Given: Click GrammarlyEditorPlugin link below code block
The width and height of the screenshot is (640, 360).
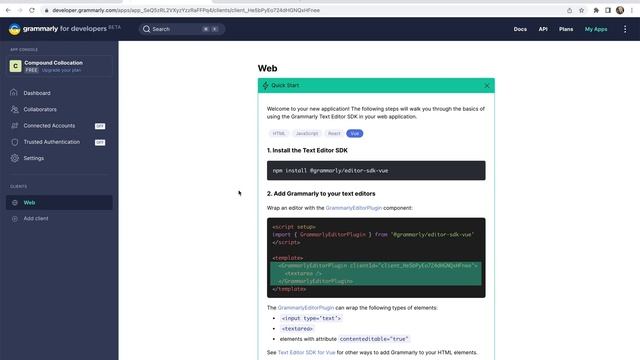Looking at the screenshot, I should 306,308.
